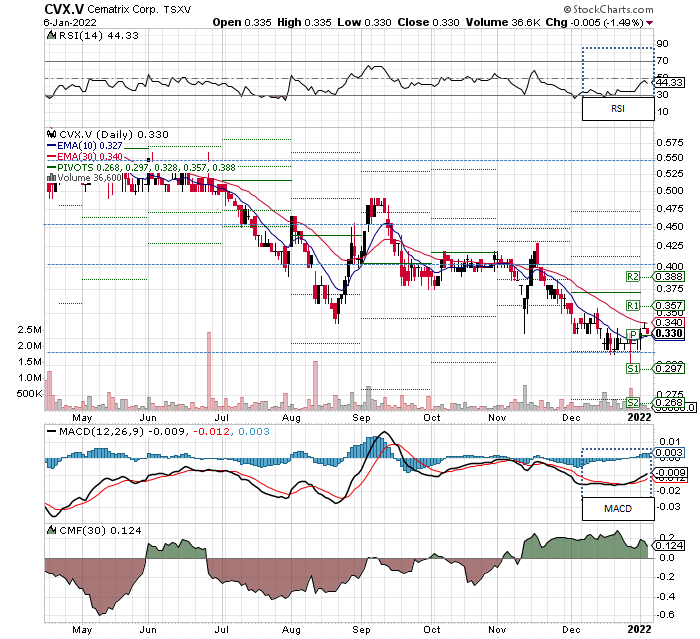Click the -0.009 MACD line value tag
Screen dimensions: 700x639
pos(671,472)
